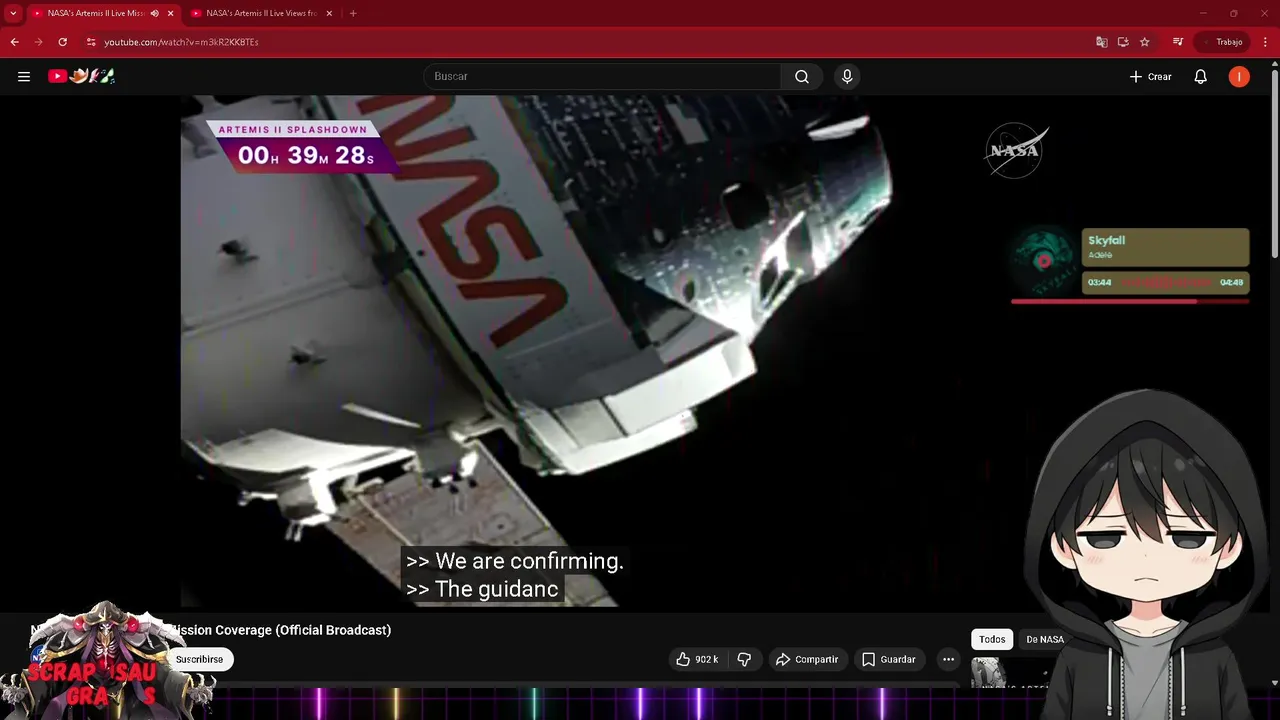Open browser media controls icon
The height and width of the screenshot is (720, 1280).
pyautogui.click(x=1178, y=42)
